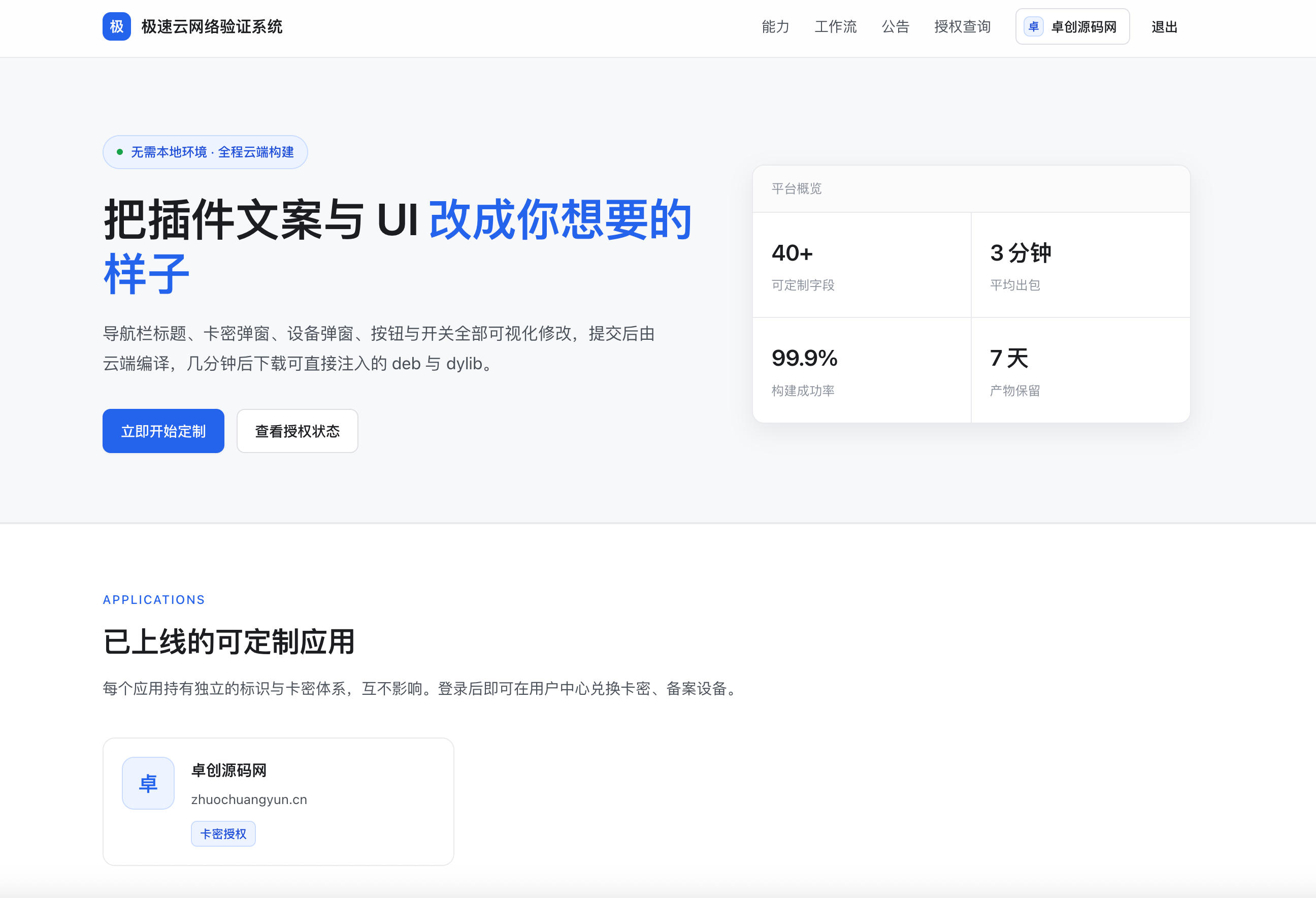The image size is (1316, 898).
Task: Open the 能力 navigation item
Action: (775, 26)
